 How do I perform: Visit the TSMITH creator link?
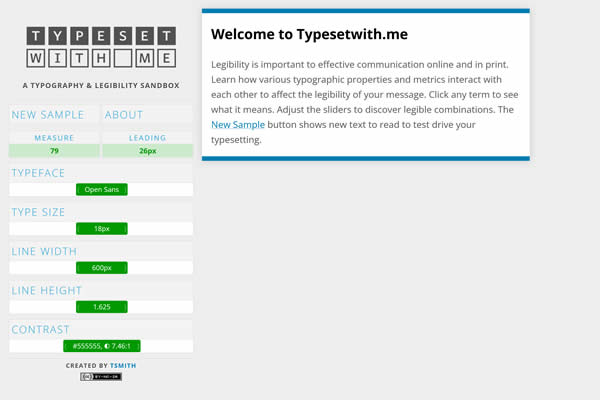tap(123, 366)
